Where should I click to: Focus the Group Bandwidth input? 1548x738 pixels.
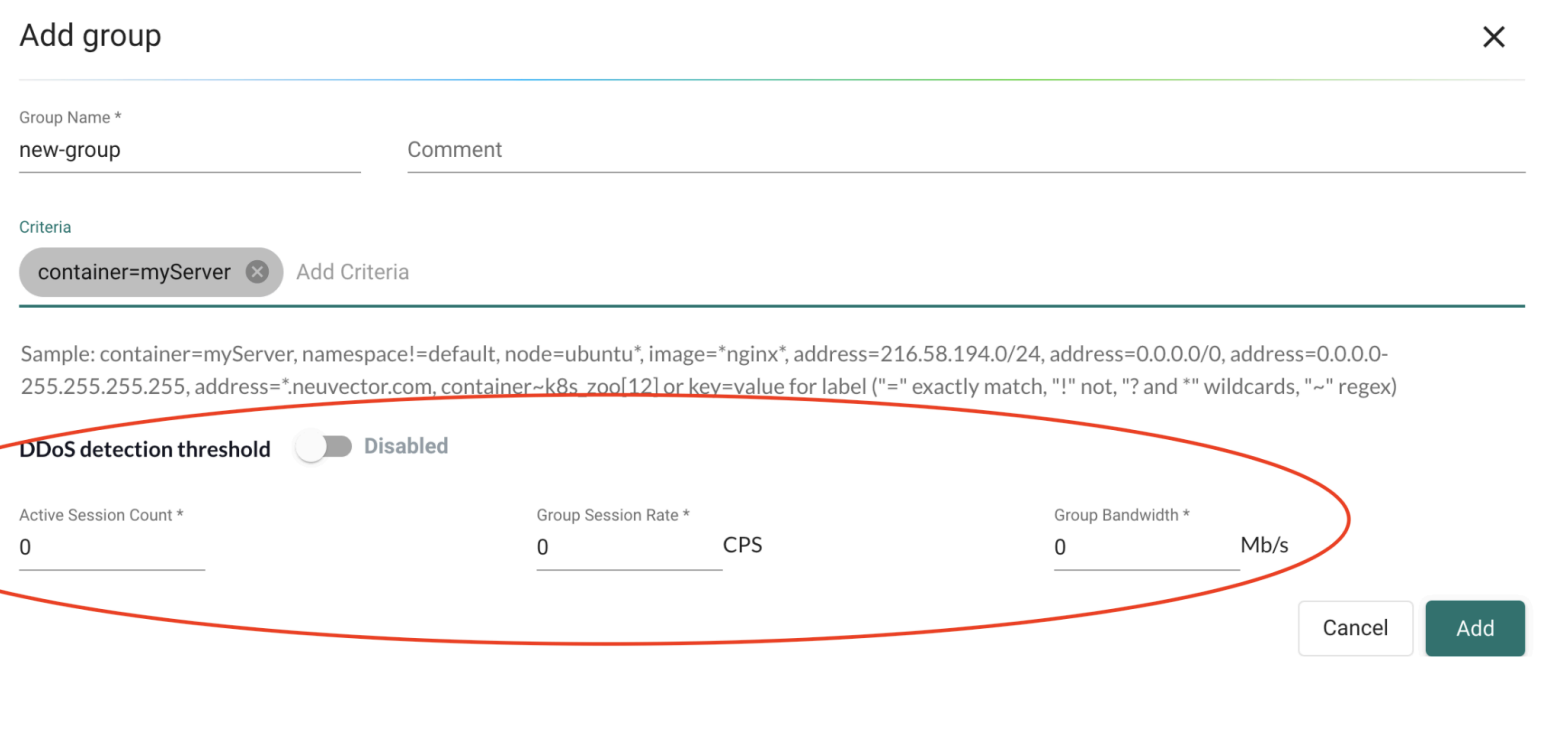click(1146, 547)
